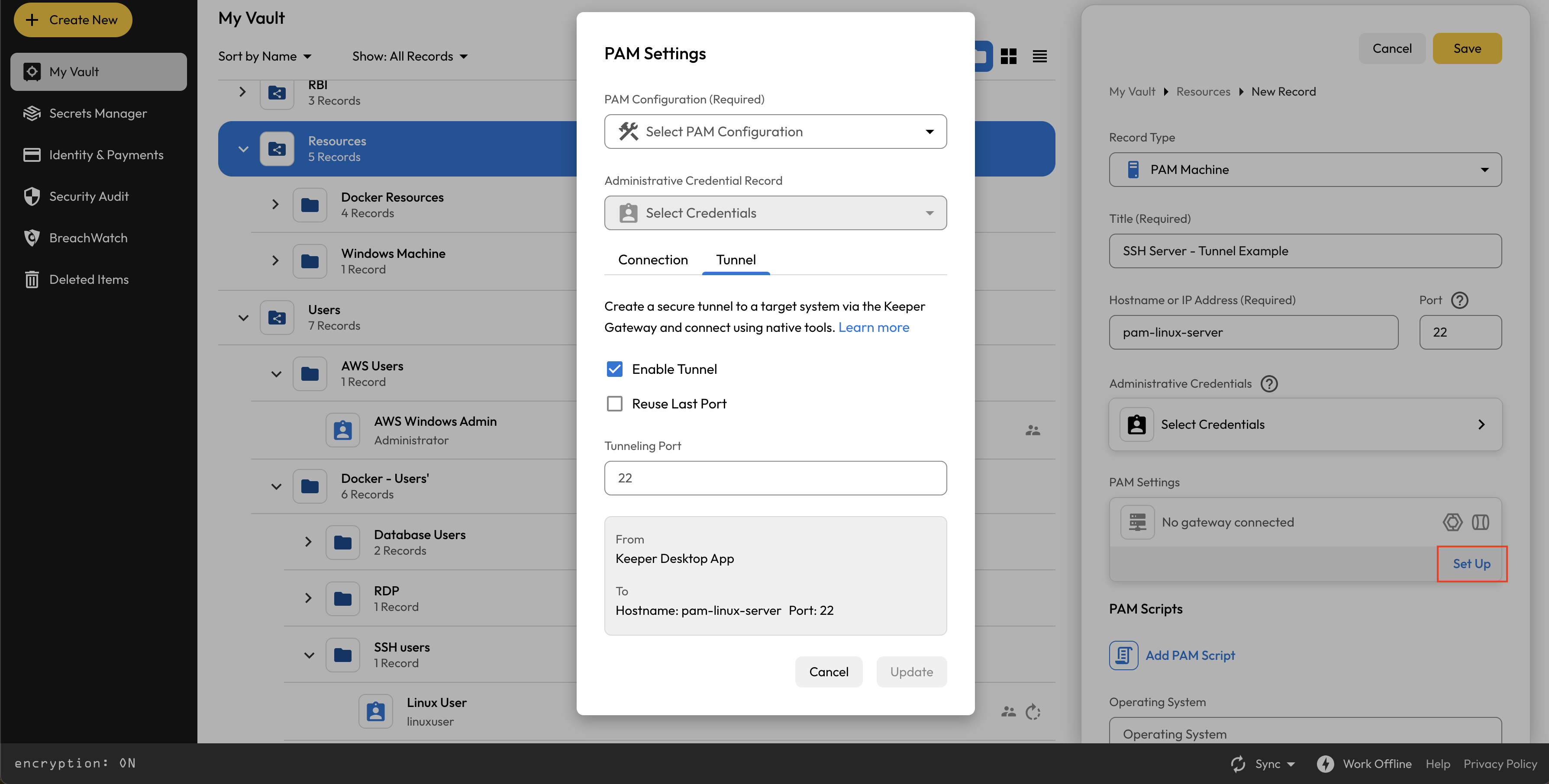Click the Learn more link
Image resolution: width=1549 pixels, height=784 pixels.
[x=874, y=328]
